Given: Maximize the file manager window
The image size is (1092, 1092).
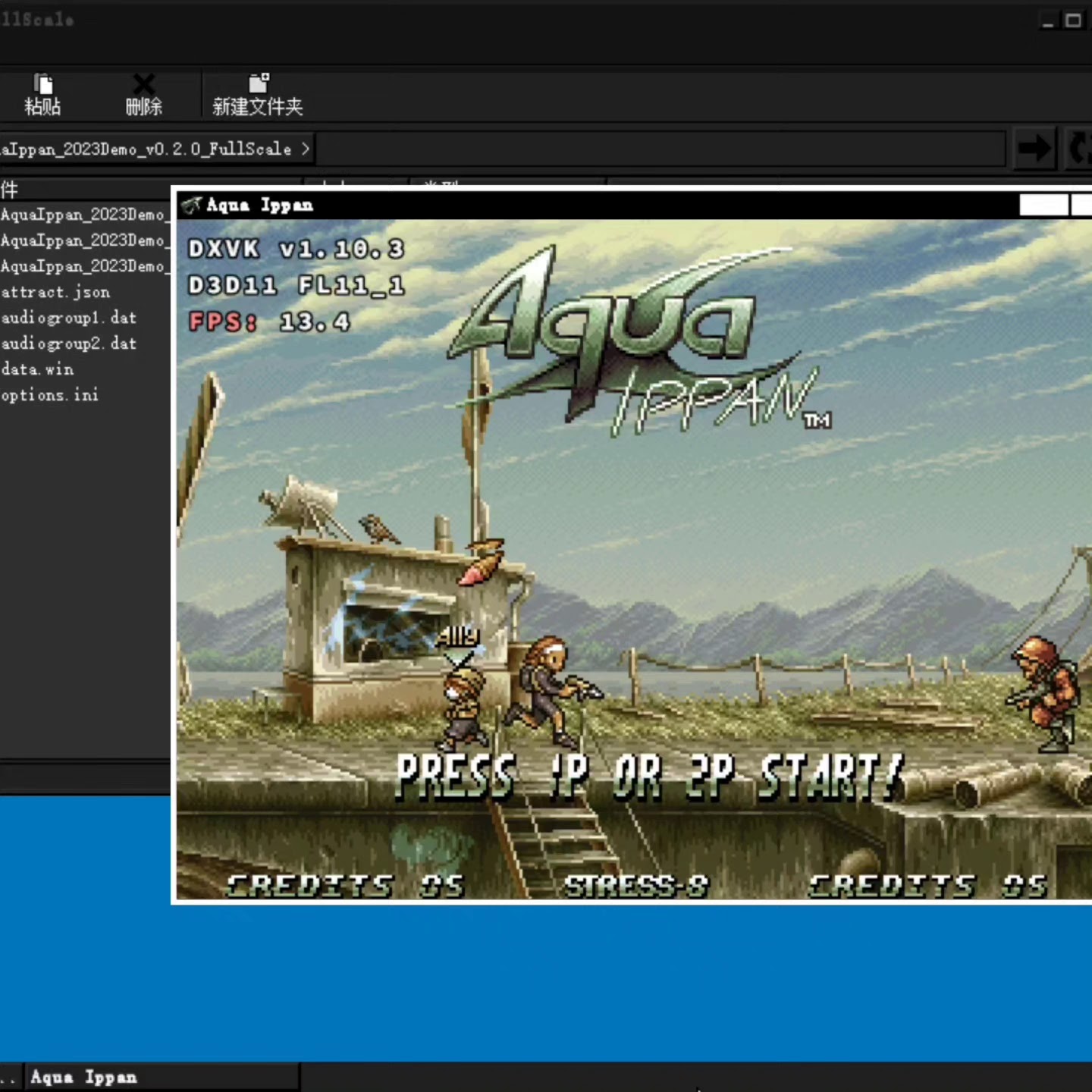Looking at the screenshot, I should tap(1073, 21).
